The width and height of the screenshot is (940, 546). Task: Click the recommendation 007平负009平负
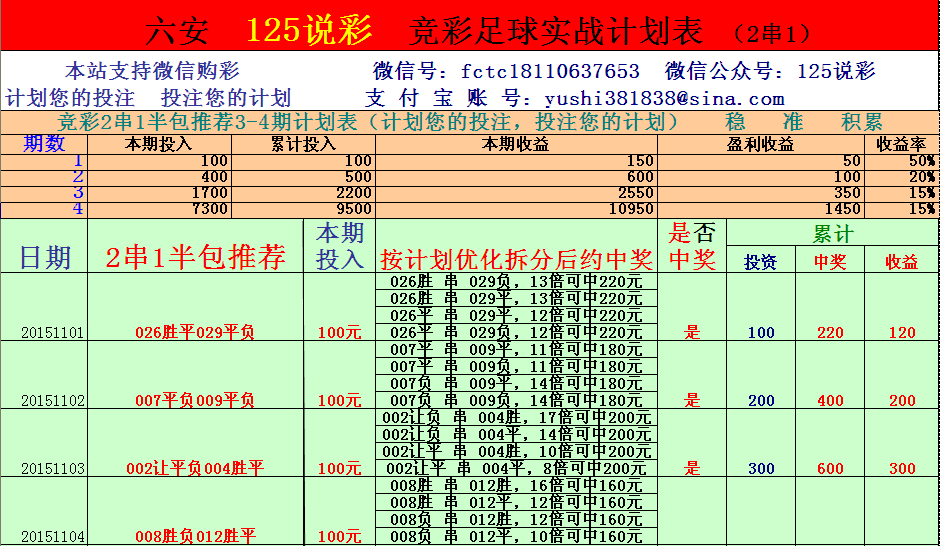tap(195, 401)
